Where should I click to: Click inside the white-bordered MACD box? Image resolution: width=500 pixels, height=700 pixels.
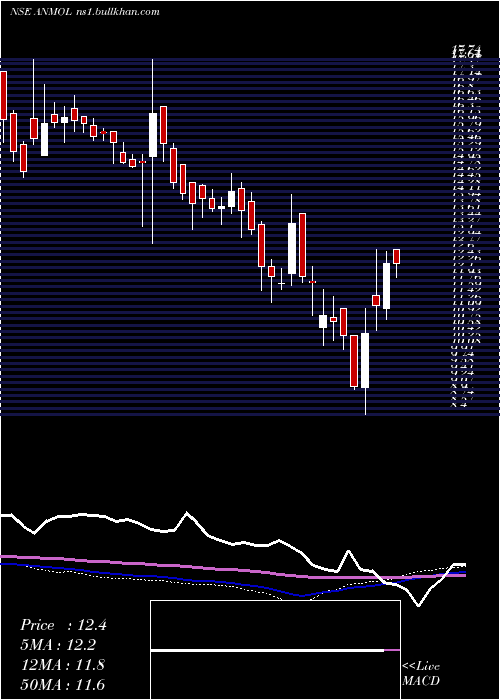click(x=275, y=650)
